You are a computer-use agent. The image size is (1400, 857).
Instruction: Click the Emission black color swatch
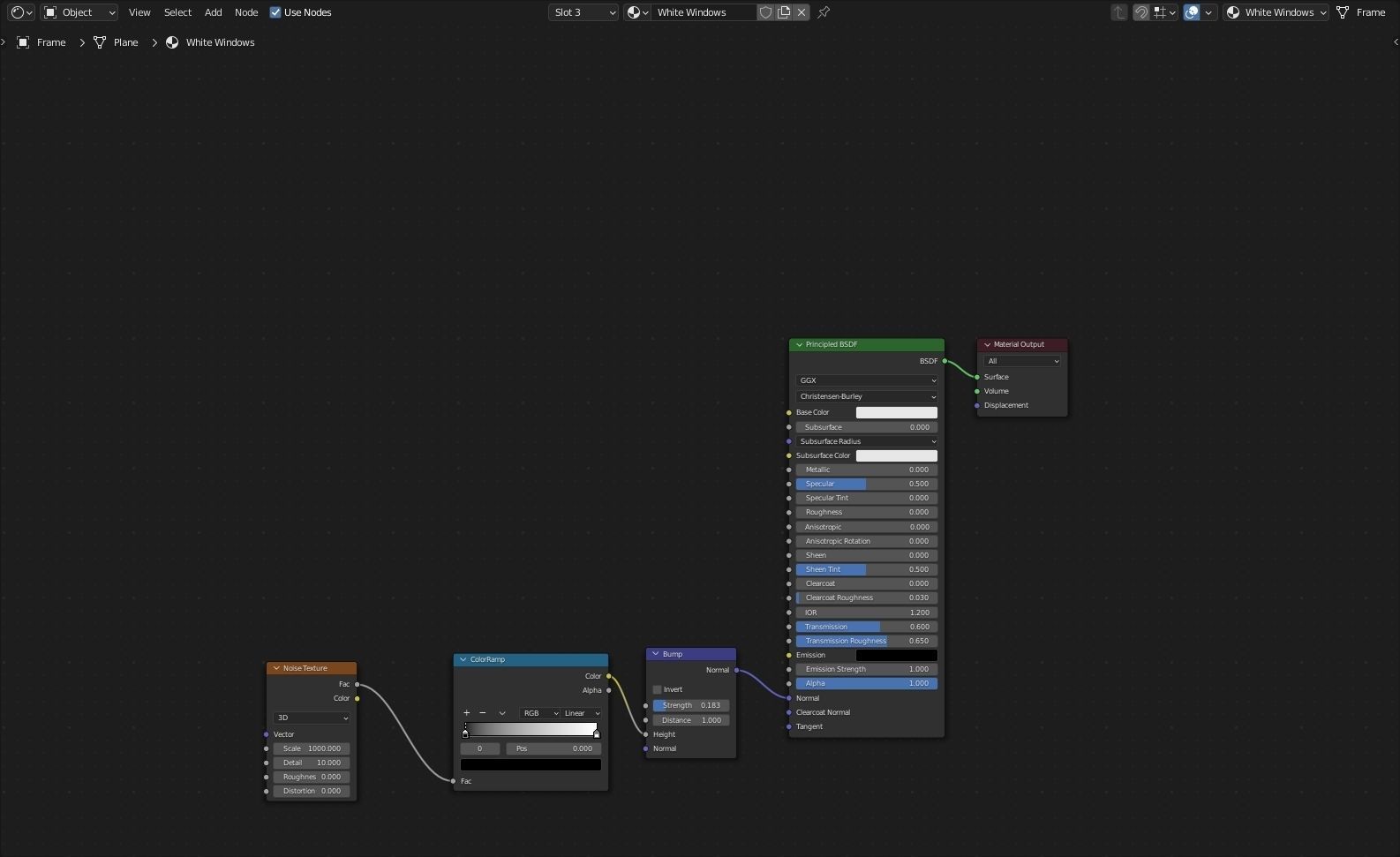tap(897, 655)
